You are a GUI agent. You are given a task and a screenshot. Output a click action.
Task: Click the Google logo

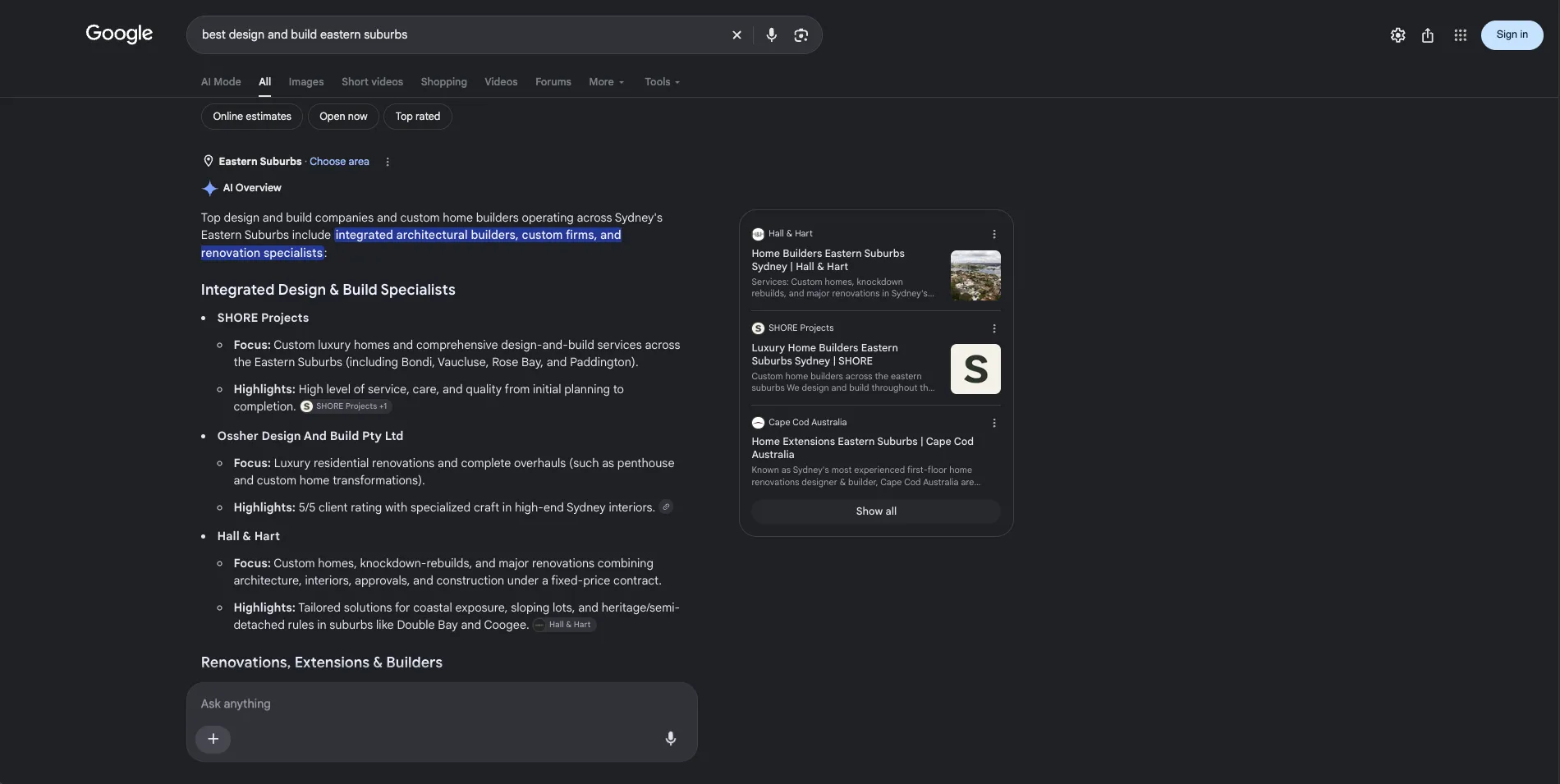point(119,34)
